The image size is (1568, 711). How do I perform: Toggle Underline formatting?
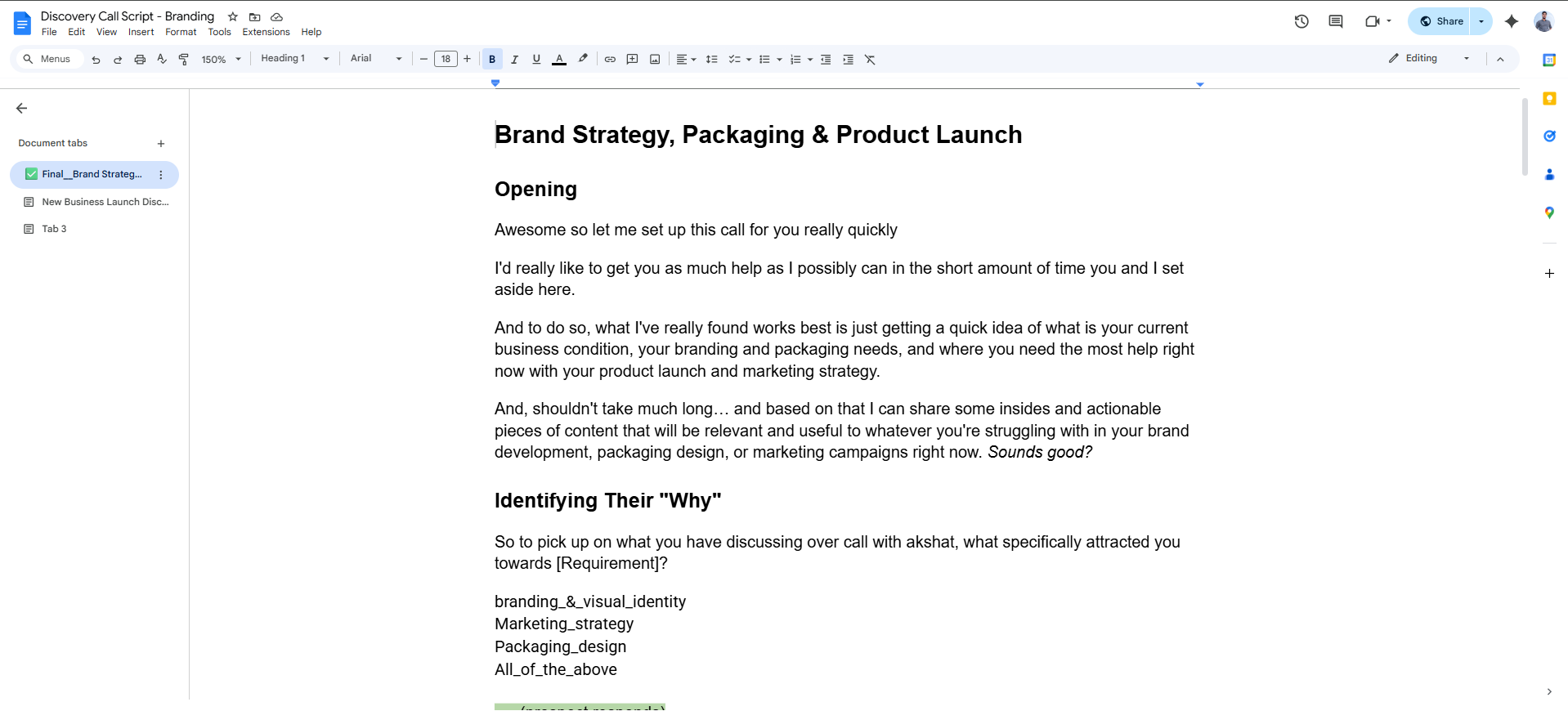[x=536, y=60]
